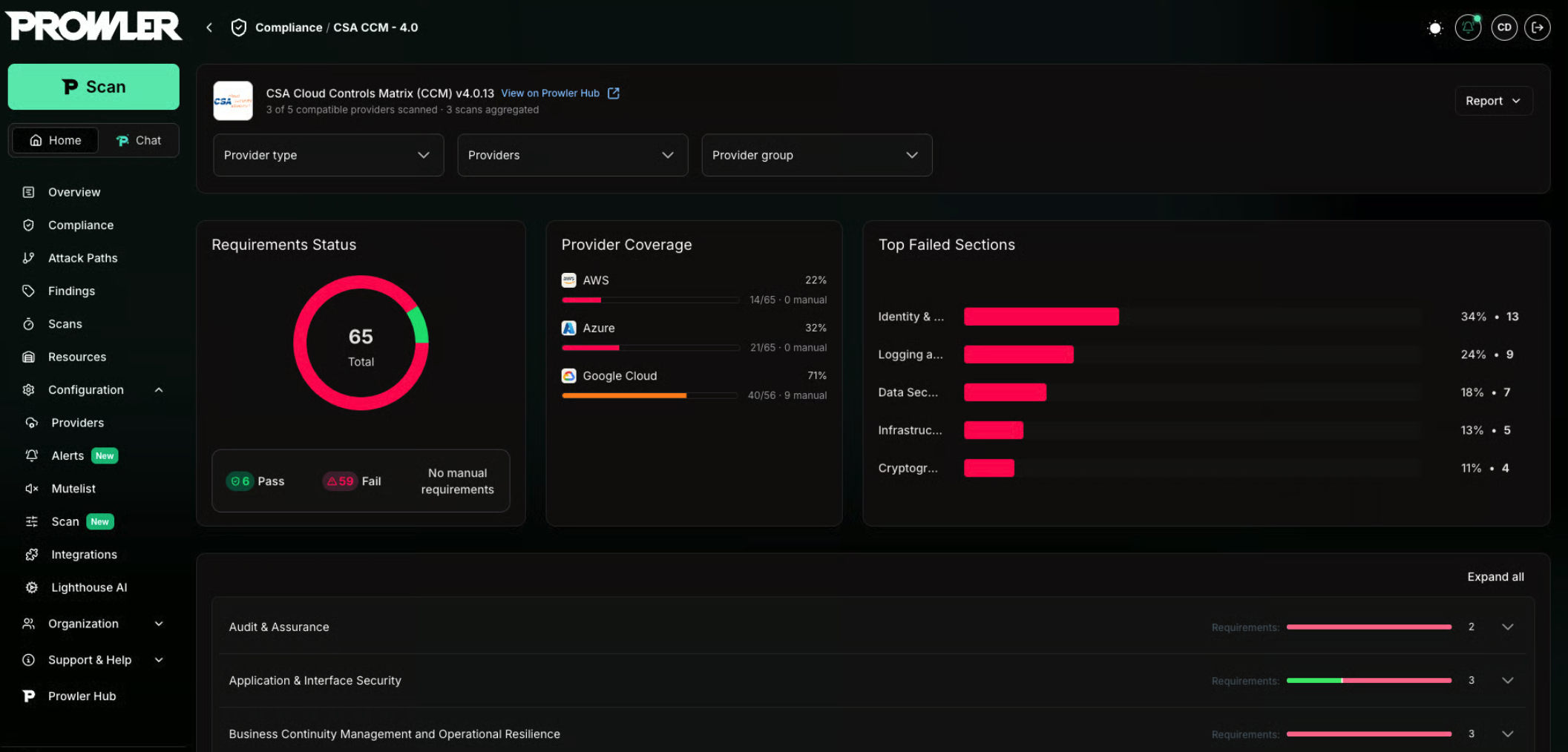
Task: Click the Configuration gear icon
Action: point(28,390)
